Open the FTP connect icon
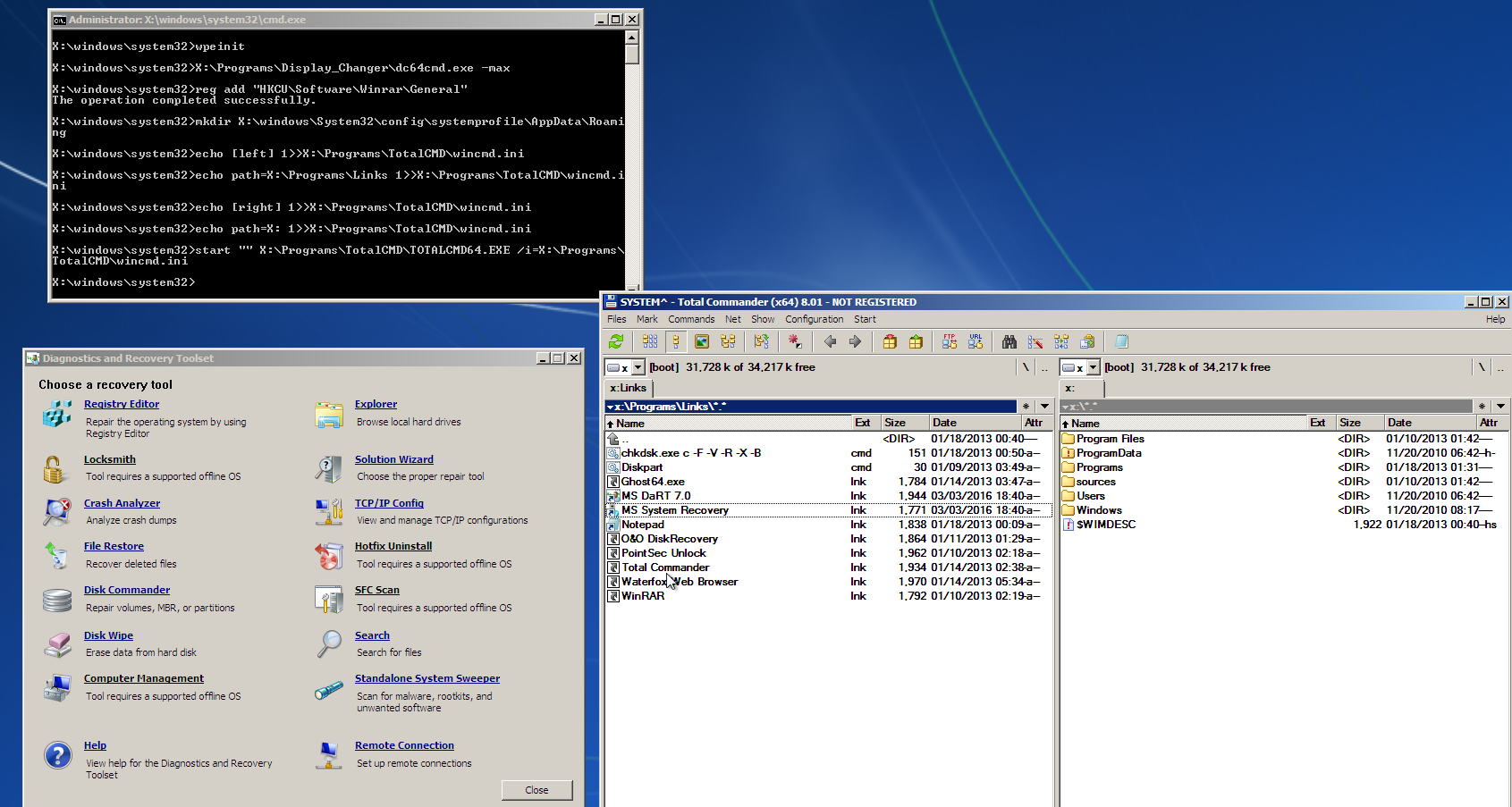Image resolution: width=1512 pixels, height=807 pixels. (950, 341)
